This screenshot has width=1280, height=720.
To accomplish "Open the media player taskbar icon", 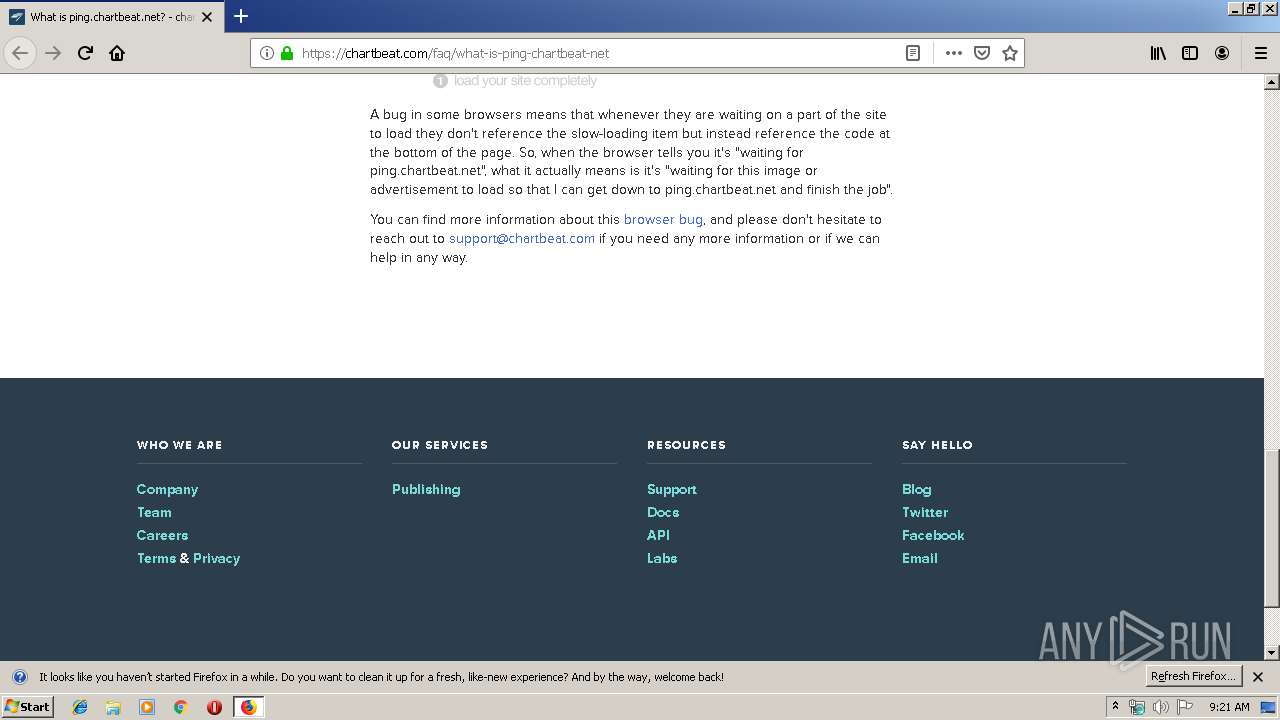I will coord(147,707).
